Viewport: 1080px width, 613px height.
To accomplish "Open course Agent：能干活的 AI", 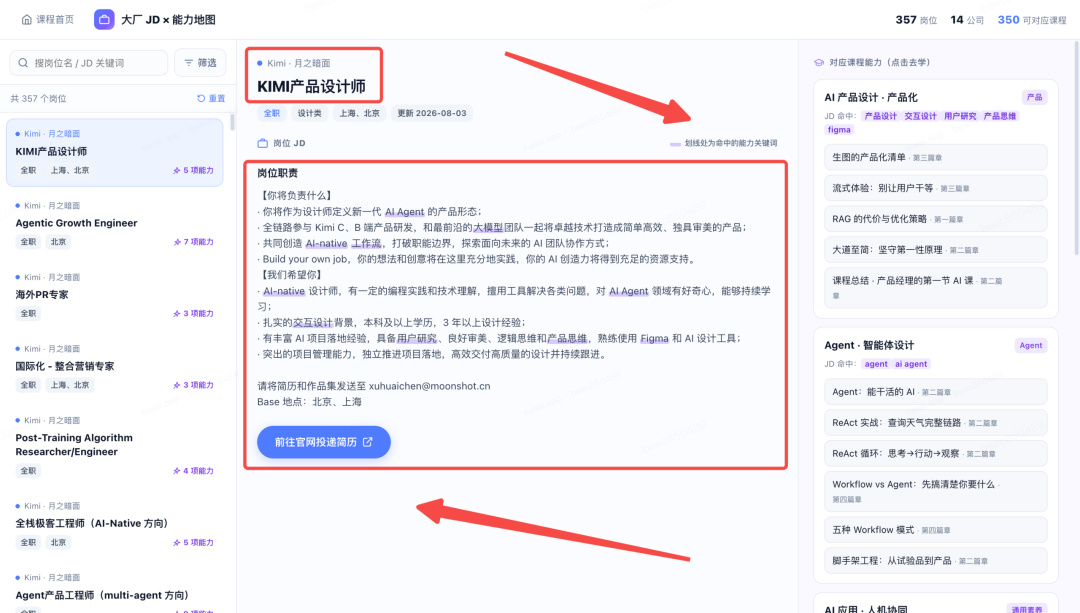I will point(935,392).
